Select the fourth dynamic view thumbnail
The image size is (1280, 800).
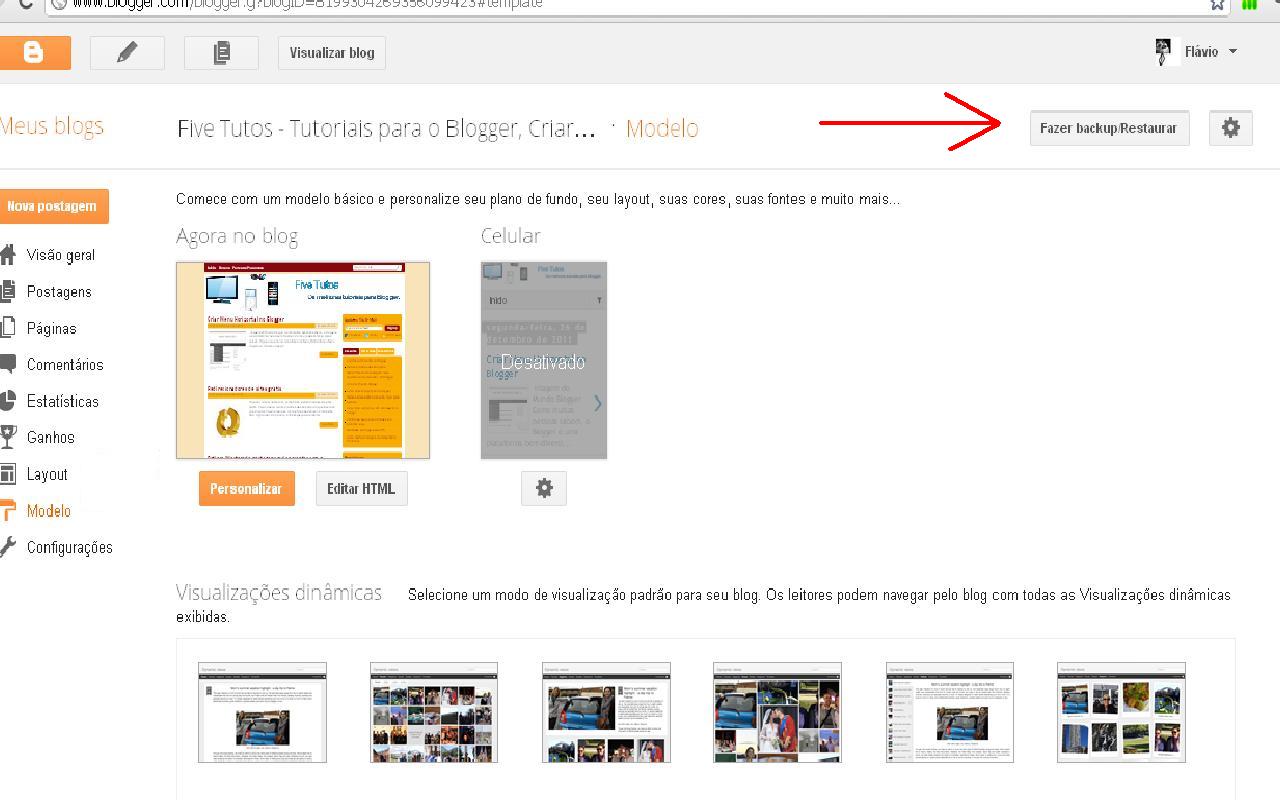[x=777, y=712]
